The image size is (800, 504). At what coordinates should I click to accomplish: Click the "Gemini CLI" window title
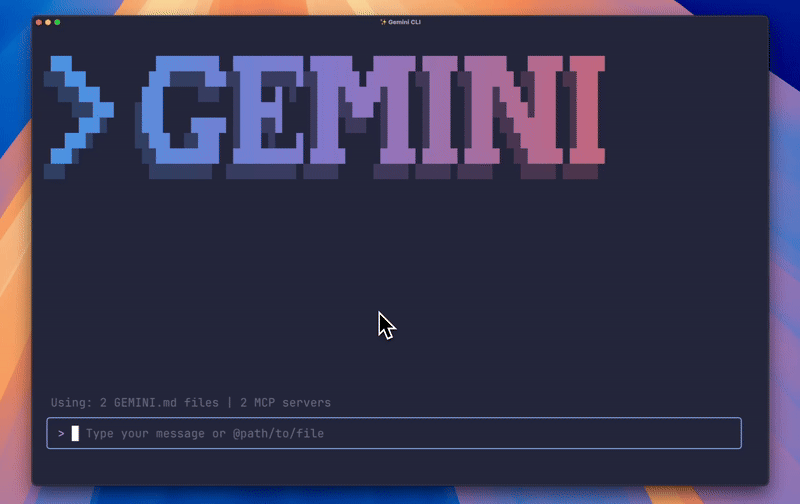click(404, 22)
